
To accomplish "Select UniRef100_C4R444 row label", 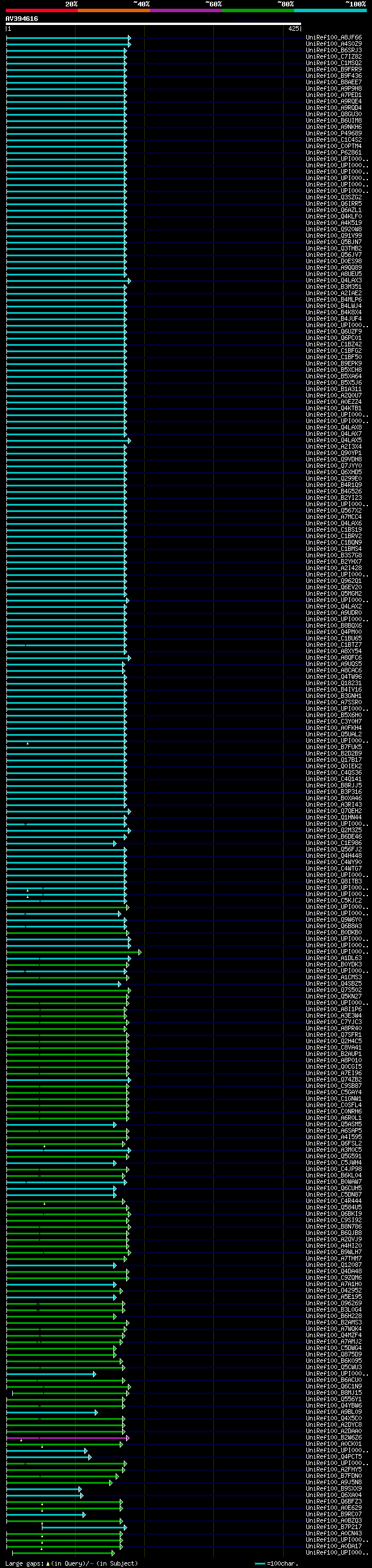I will point(334,1201).
